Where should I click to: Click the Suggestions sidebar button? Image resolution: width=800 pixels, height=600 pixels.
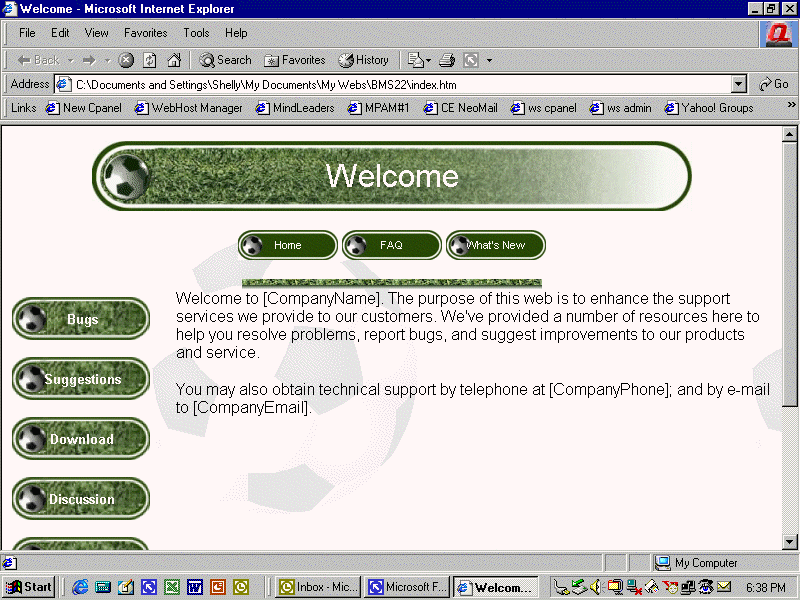tap(81, 379)
